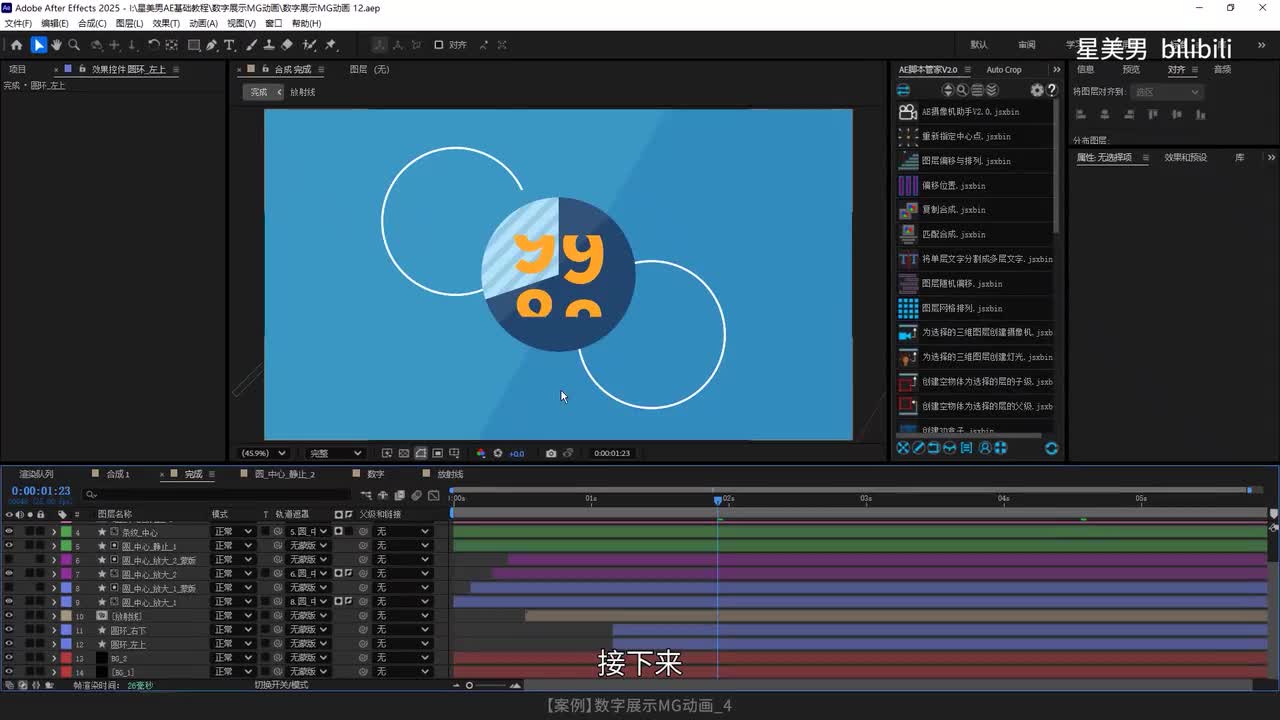Select the Type text tool
The height and width of the screenshot is (720, 1280).
click(229, 45)
